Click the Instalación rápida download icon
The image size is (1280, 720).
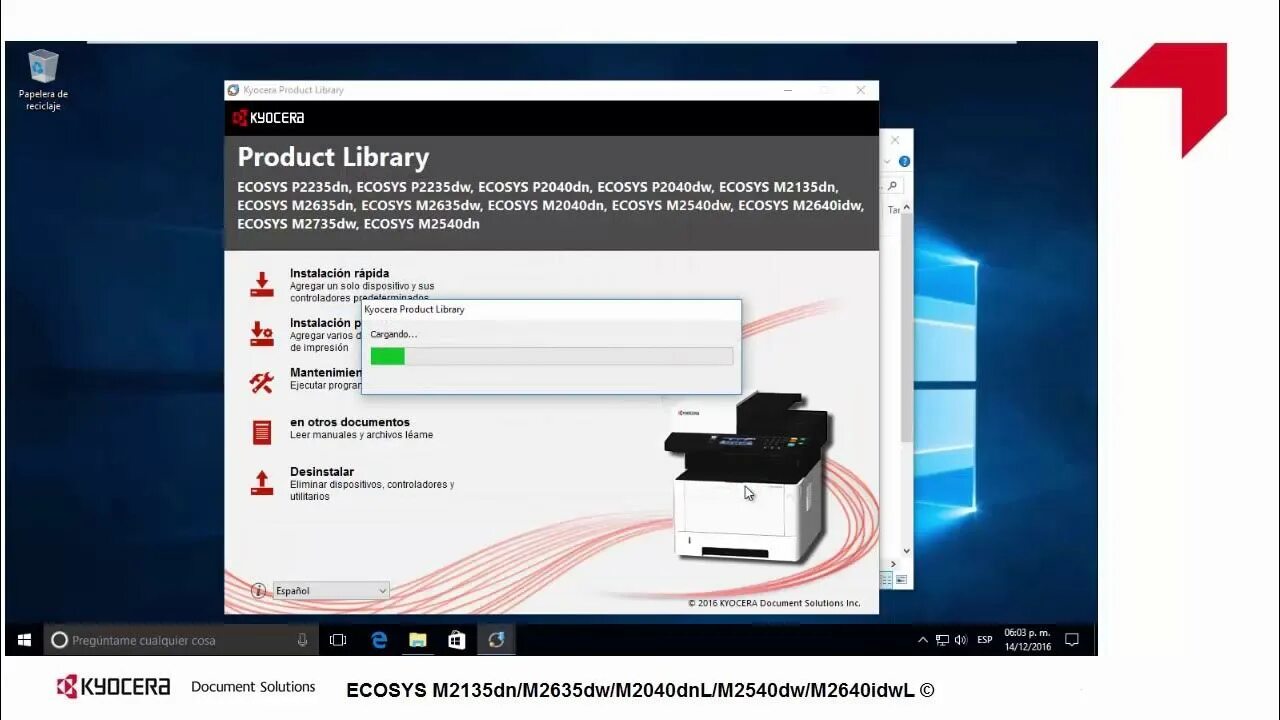click(x=261, y=284)
